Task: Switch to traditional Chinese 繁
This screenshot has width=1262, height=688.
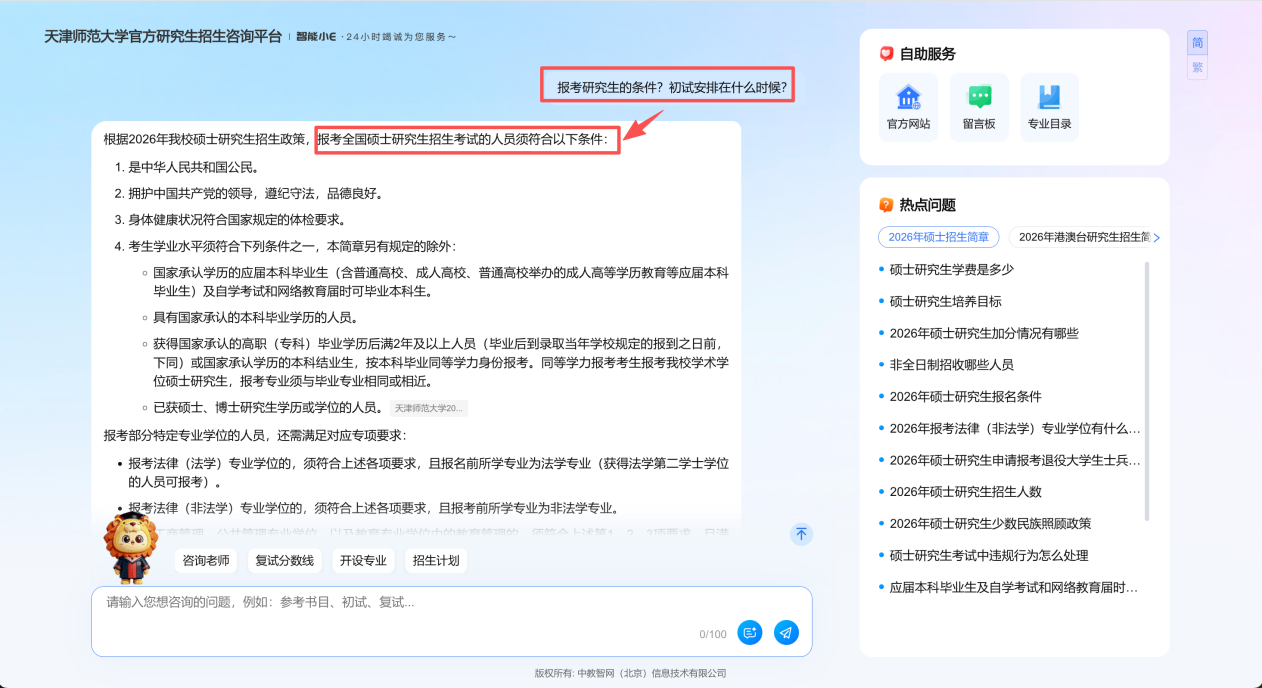Action: [x=1197, y=67]
